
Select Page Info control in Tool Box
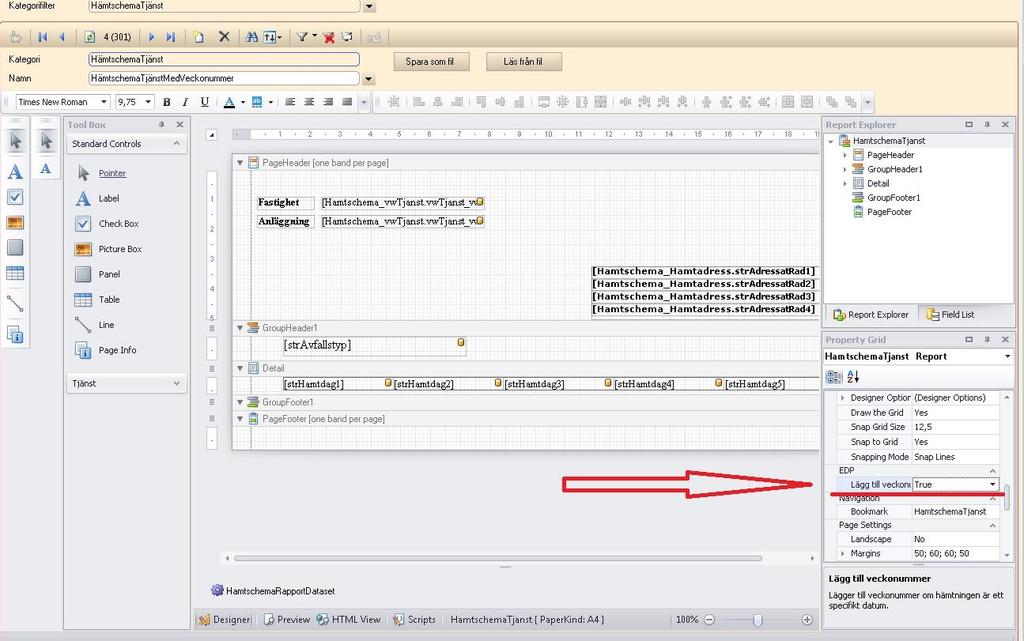[x=117, y=350]
